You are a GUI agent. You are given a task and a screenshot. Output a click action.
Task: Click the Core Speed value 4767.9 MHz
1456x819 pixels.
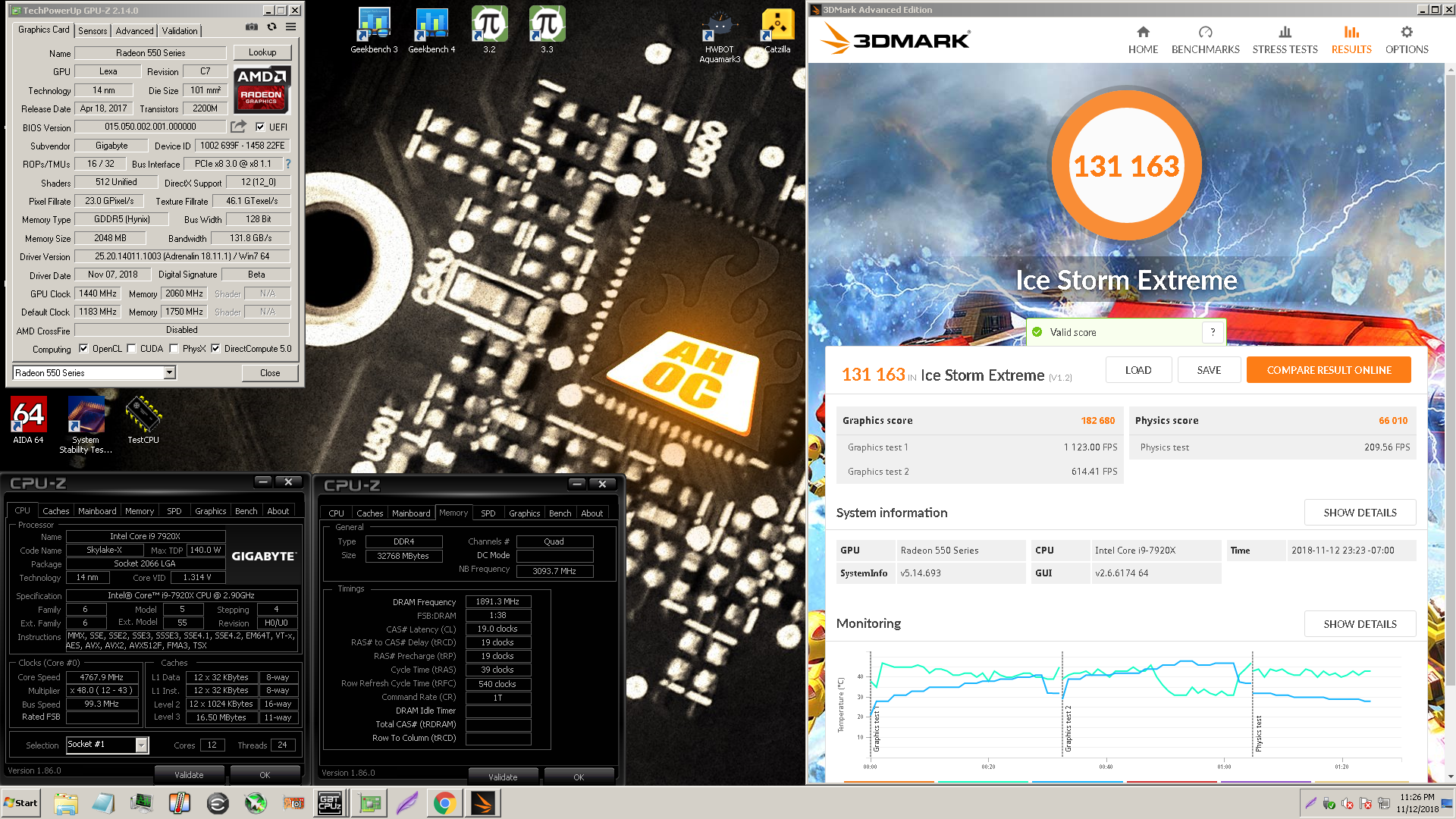pyautogui.click(x=102, y=677)
